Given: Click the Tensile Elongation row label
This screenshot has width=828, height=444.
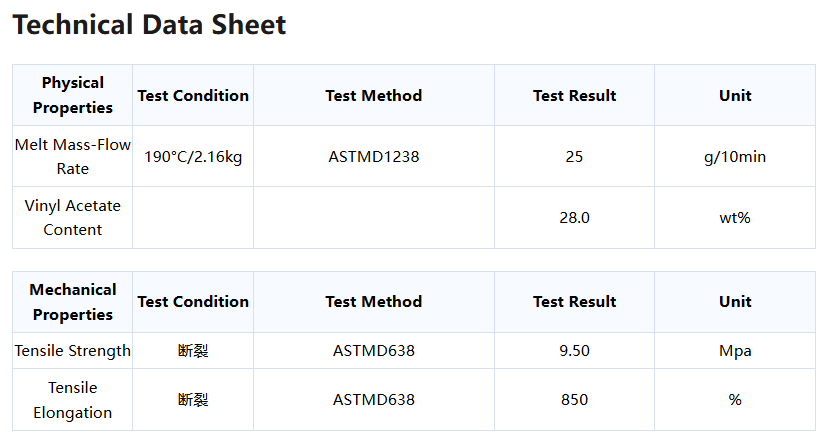Looking at the screenshot, I should coord(72,400).
